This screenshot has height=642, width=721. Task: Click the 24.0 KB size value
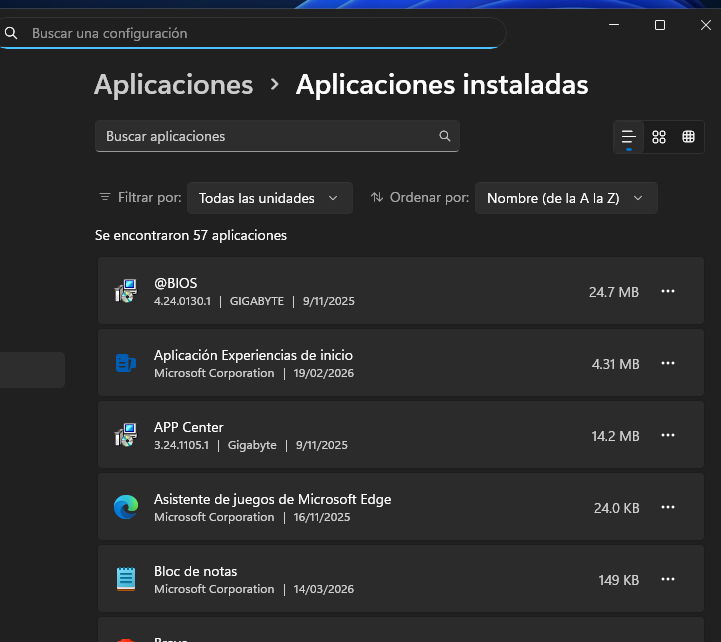pyautogui.click(x=617, y=508)
